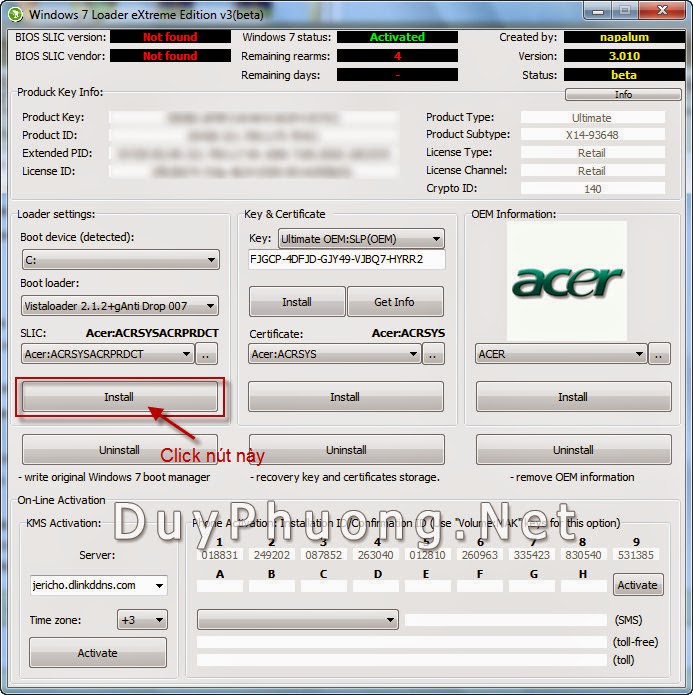Click confirmation ID field A
Viewport: 693px width, 695px height.
click(220, 587)
